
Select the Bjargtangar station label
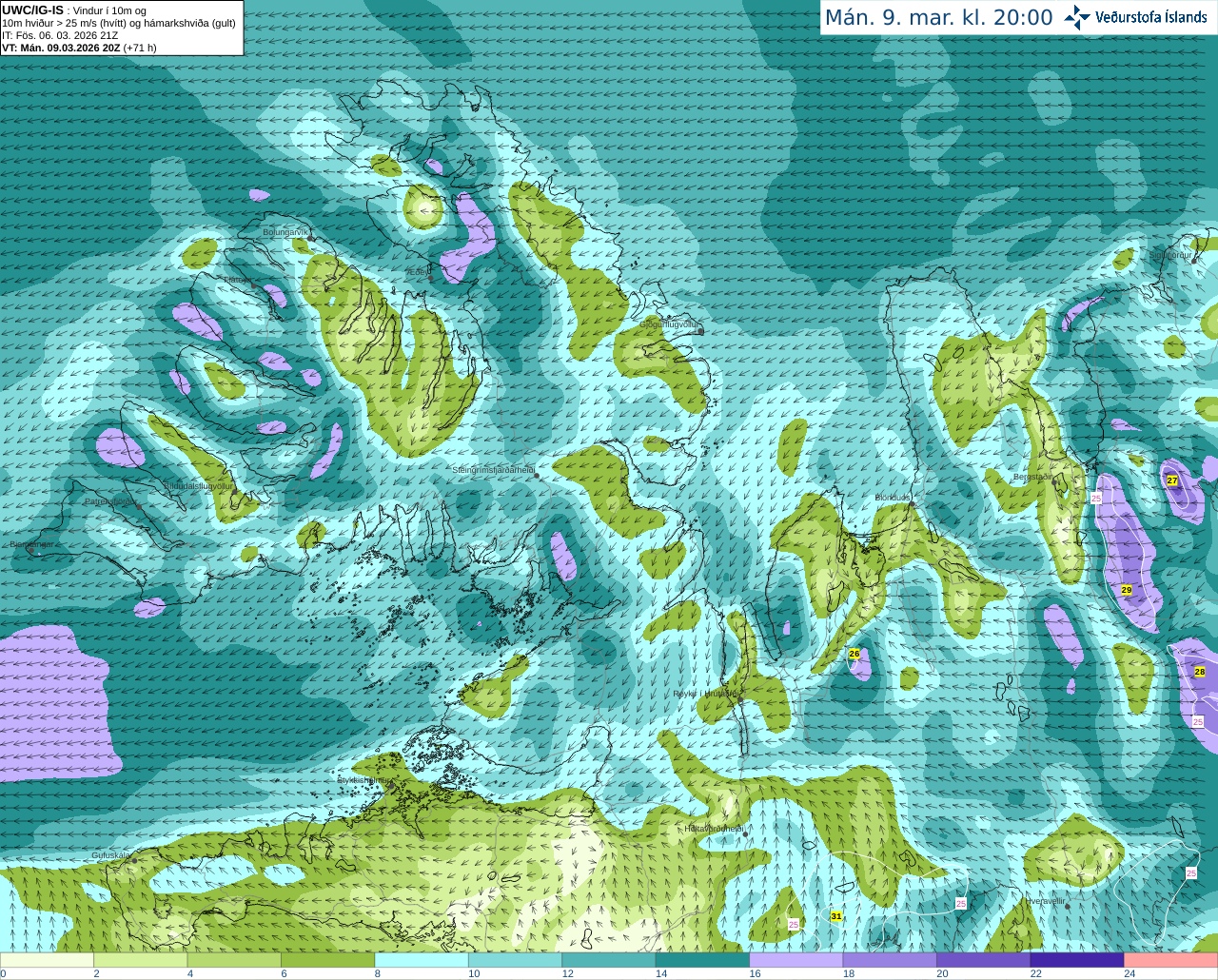(31, 544)
